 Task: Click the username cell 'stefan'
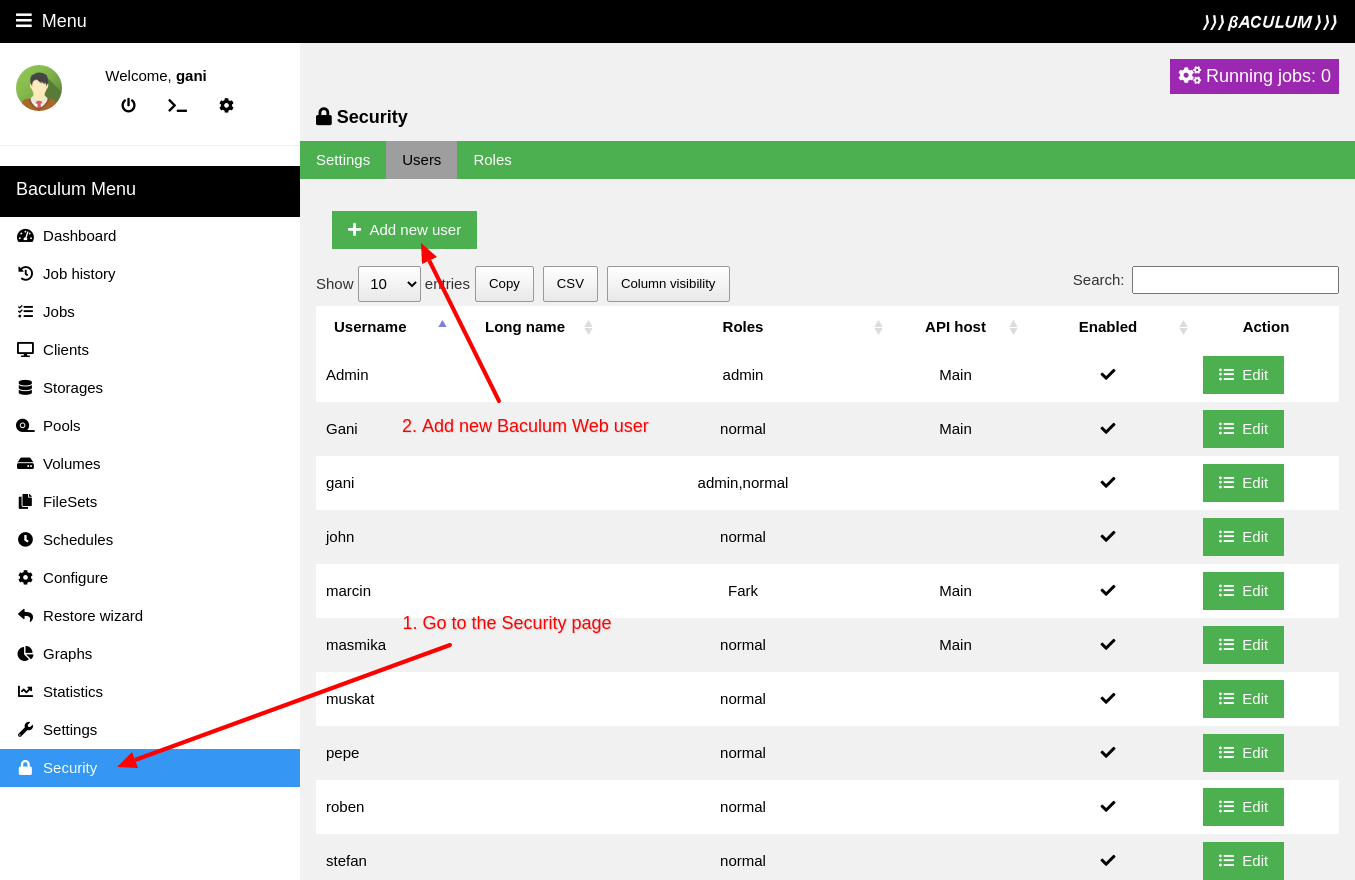click(x=346, y=861)
